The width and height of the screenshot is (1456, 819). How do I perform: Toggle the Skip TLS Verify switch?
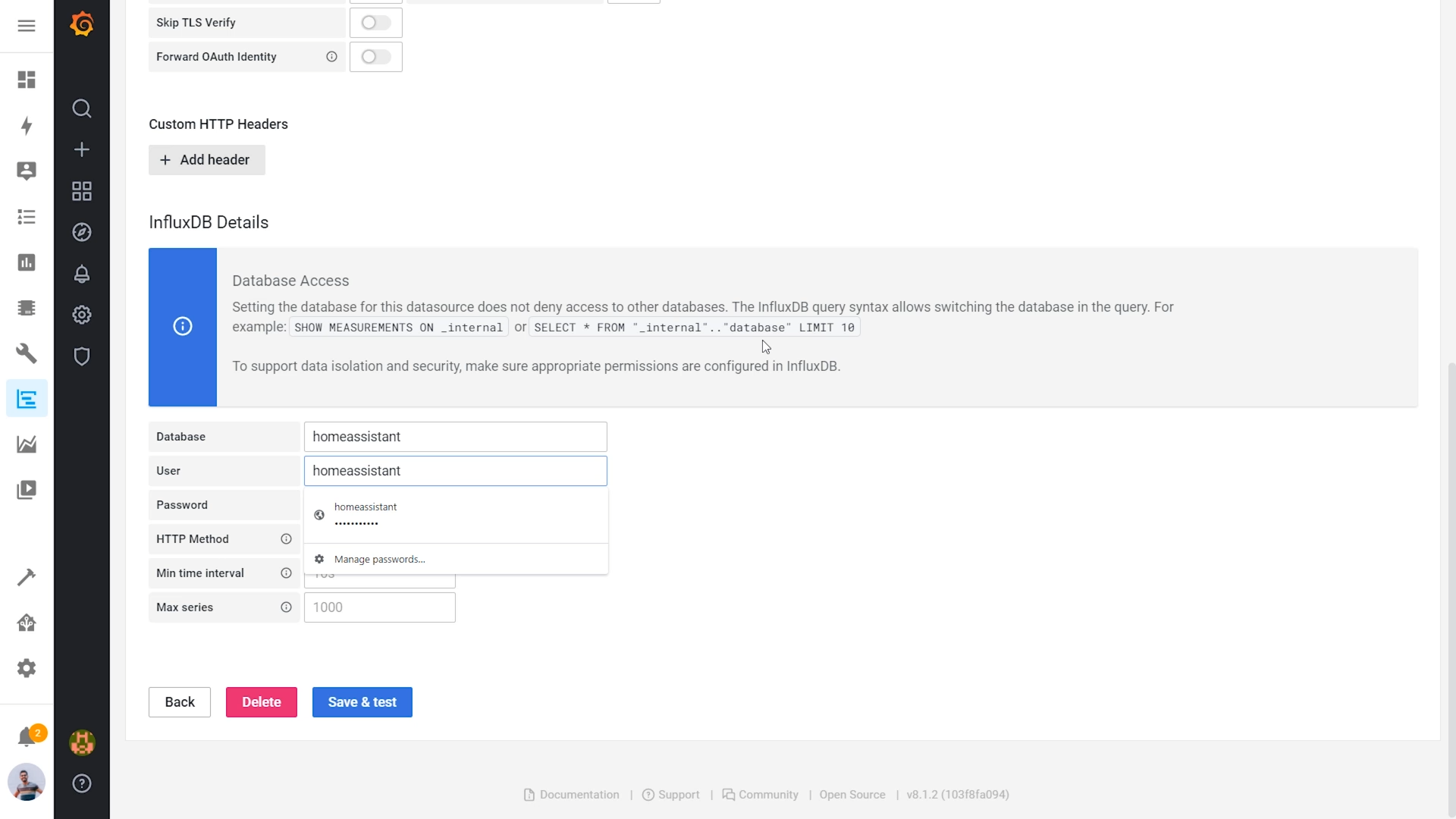click(375, 23)
